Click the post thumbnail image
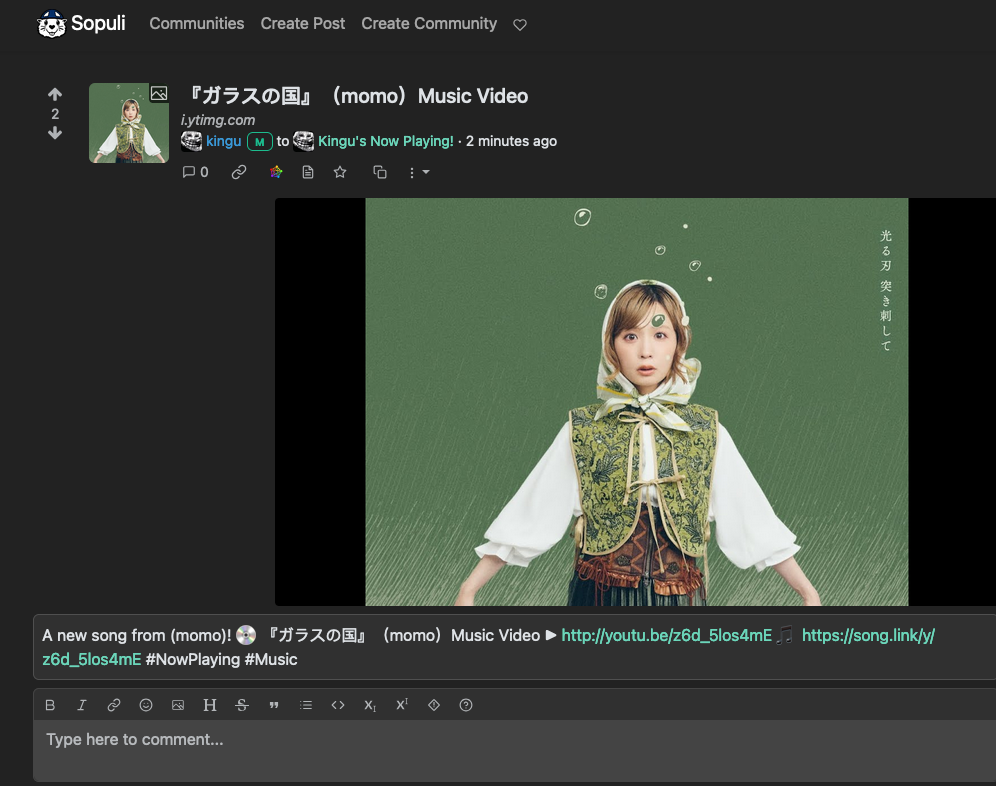The width and height of the screenshot is (996, 786). coord(129,123)
